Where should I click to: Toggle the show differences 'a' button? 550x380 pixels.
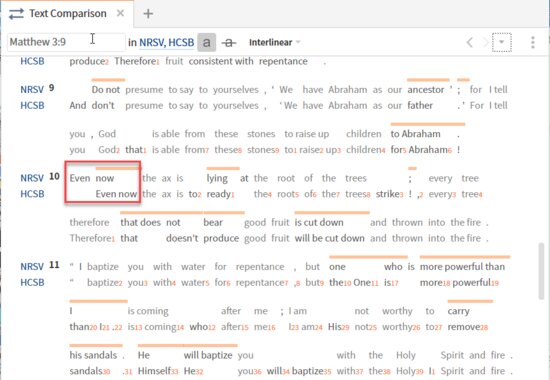click(x=207, y=42)
